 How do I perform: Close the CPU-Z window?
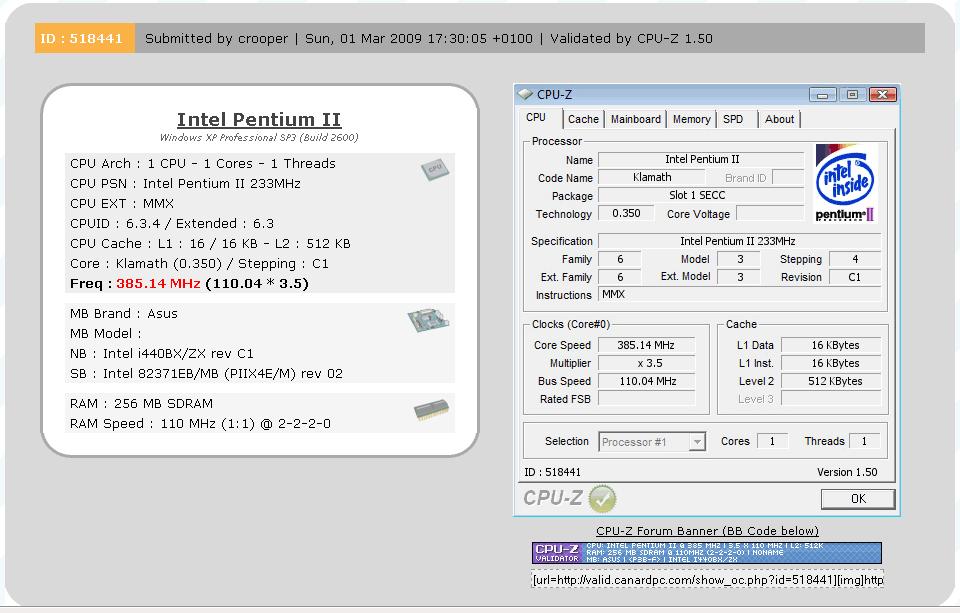(x=882, y=95)
